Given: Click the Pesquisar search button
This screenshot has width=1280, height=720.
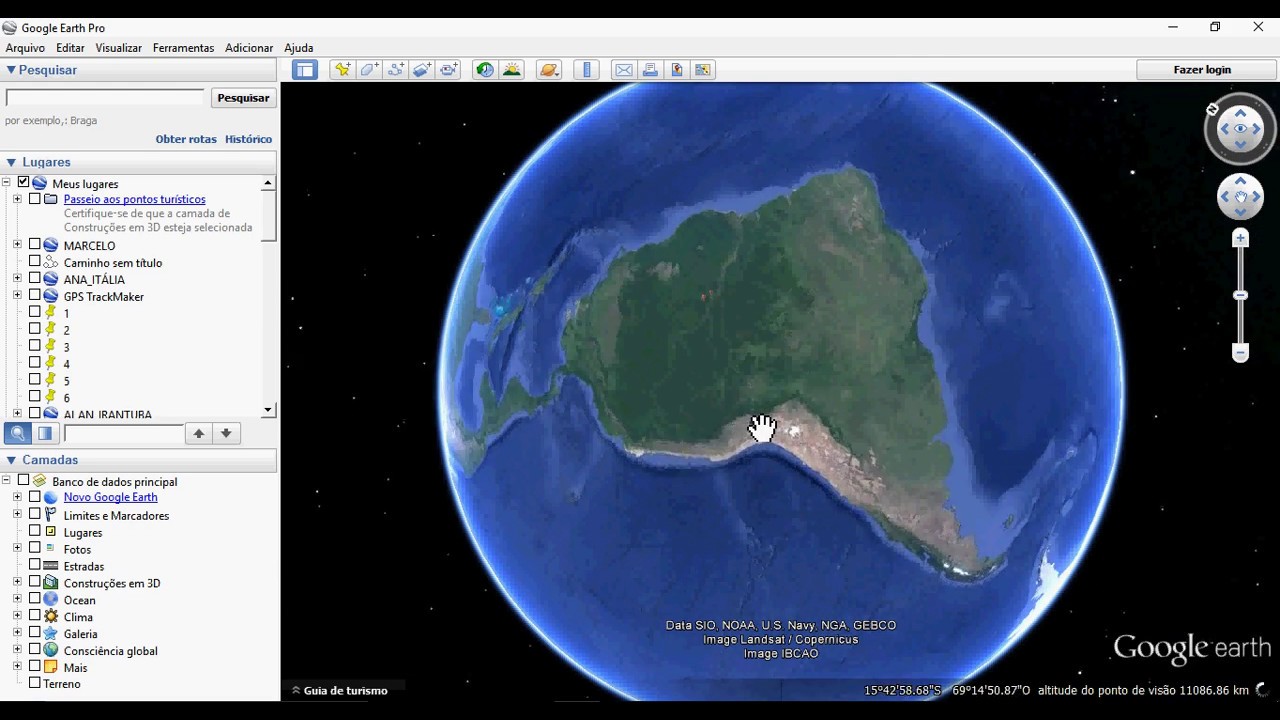Looking at the screenshot, I should click(x=243, y=98).
